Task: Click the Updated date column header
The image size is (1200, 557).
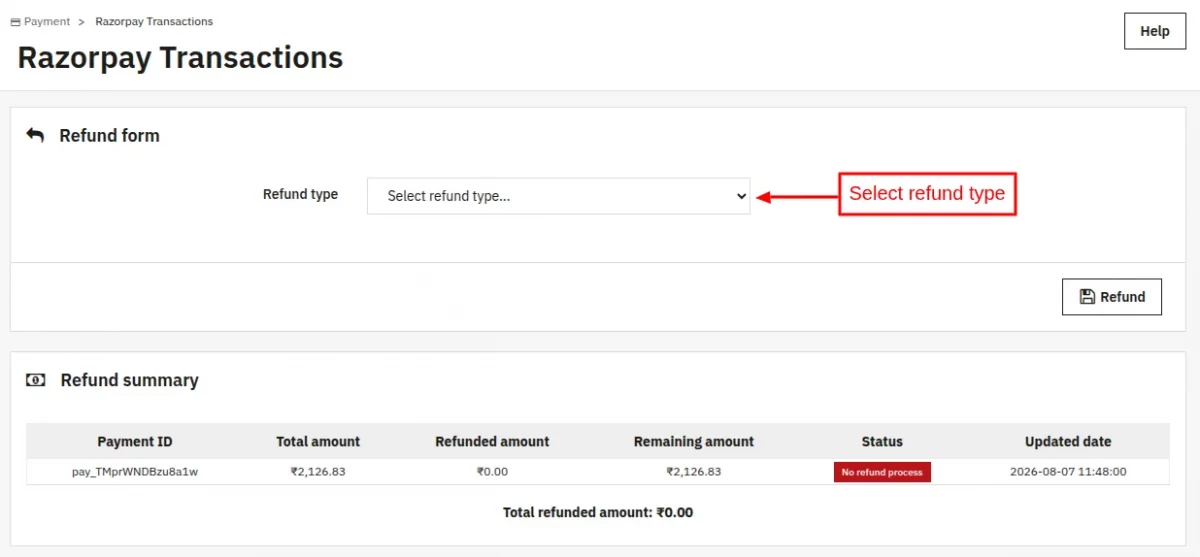Action: [1068, 441]
